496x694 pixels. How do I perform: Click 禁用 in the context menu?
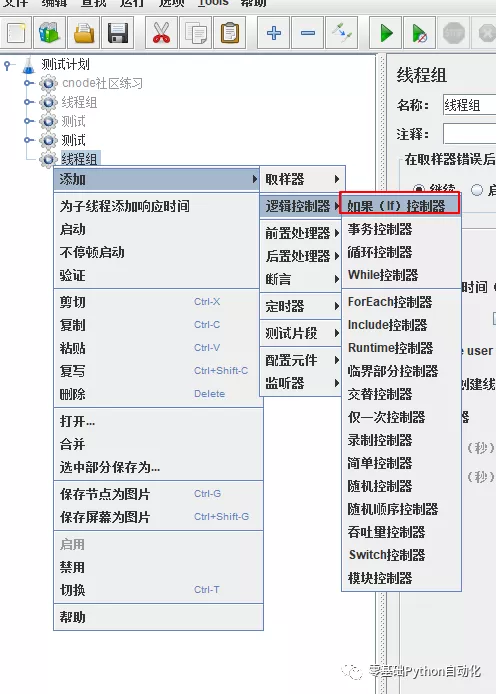158,567
